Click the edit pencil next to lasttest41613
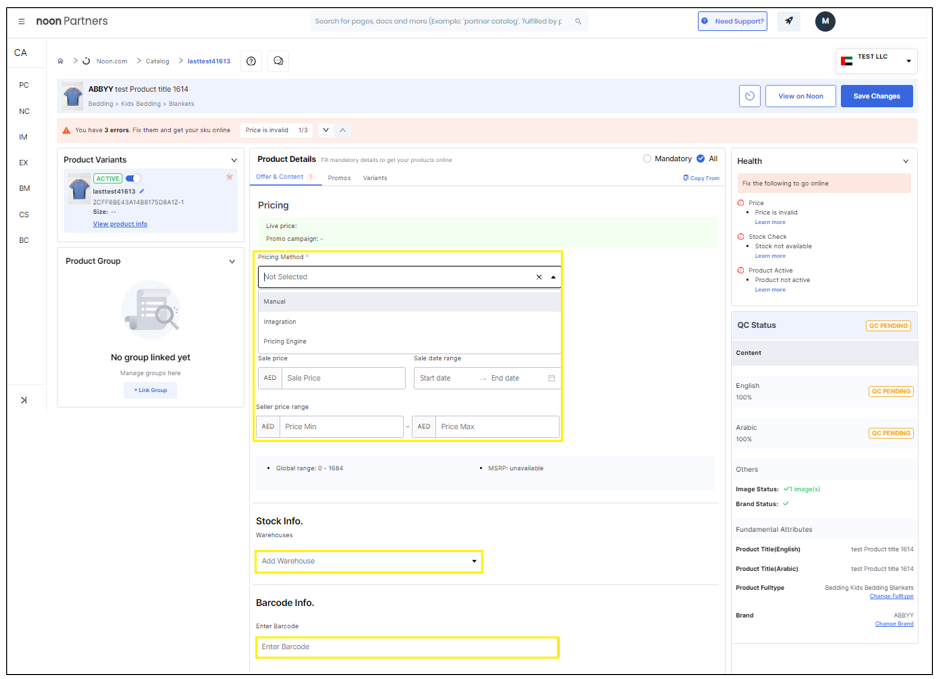946x679 pixels. (142, 191)
